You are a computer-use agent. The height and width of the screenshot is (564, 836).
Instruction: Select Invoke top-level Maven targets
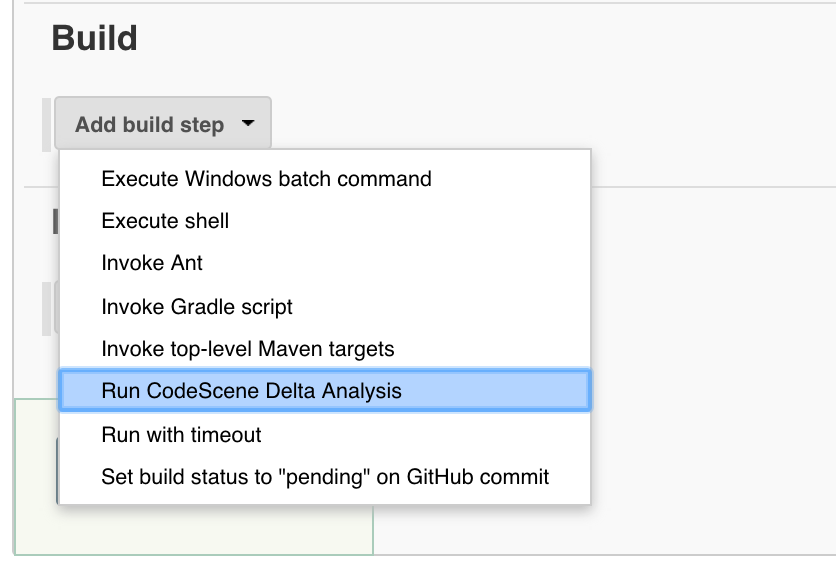click(248, 349)
